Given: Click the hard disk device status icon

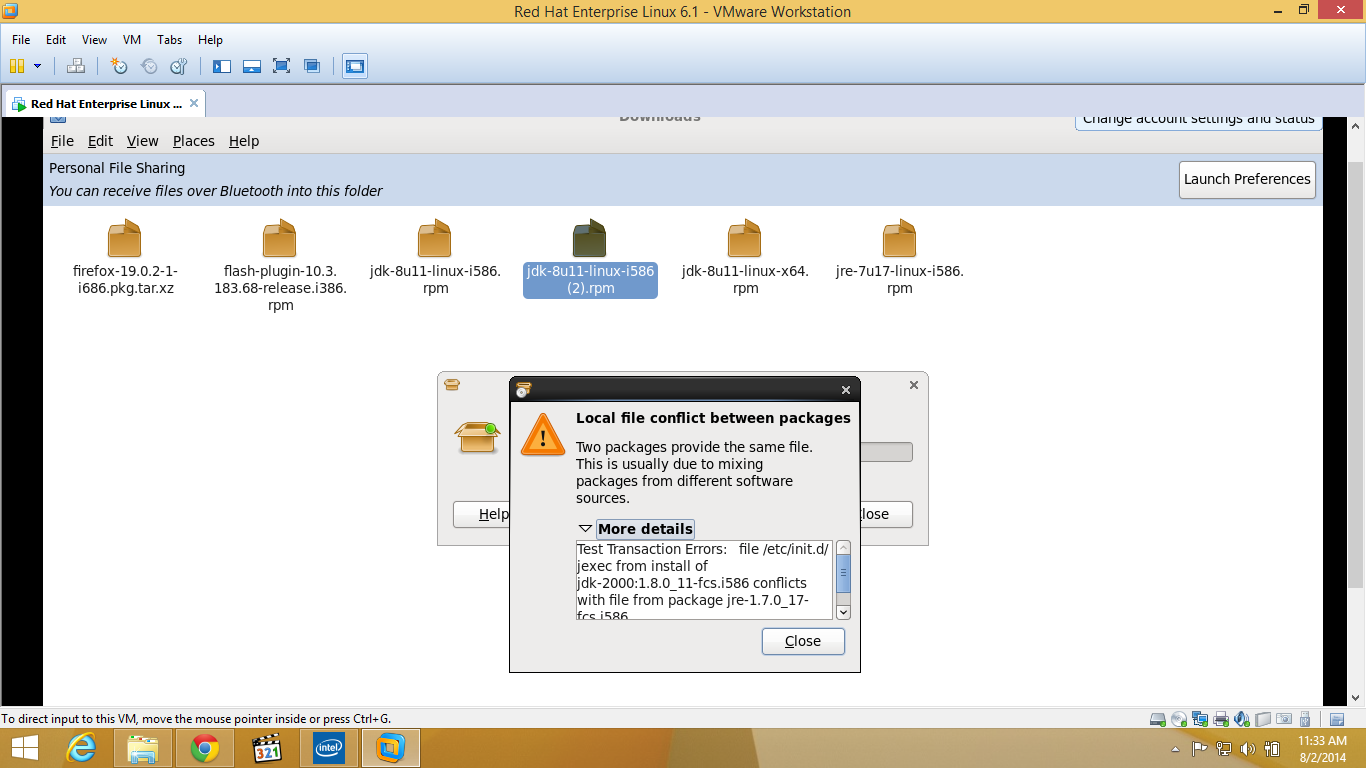Looking at the screenshot, I should tap(1157, 719).
